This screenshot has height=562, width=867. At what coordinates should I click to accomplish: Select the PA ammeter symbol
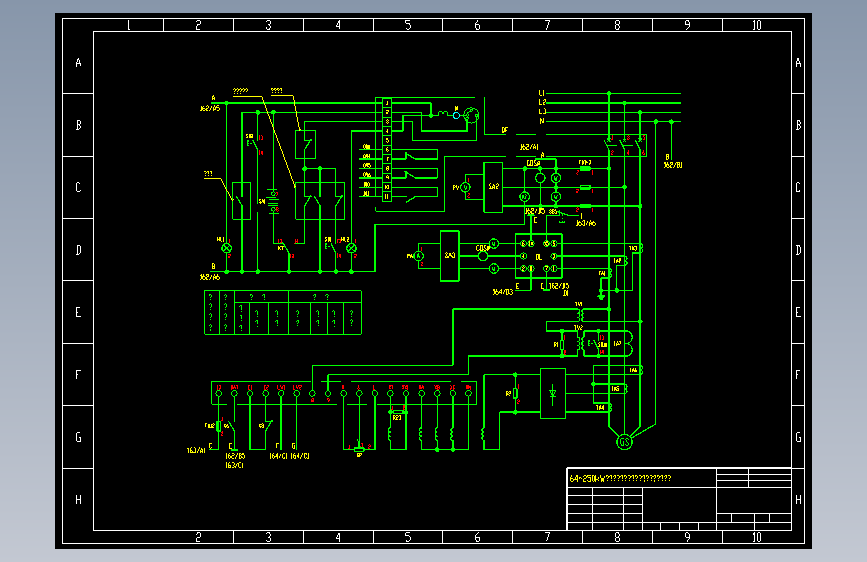(x=419, y=256)
